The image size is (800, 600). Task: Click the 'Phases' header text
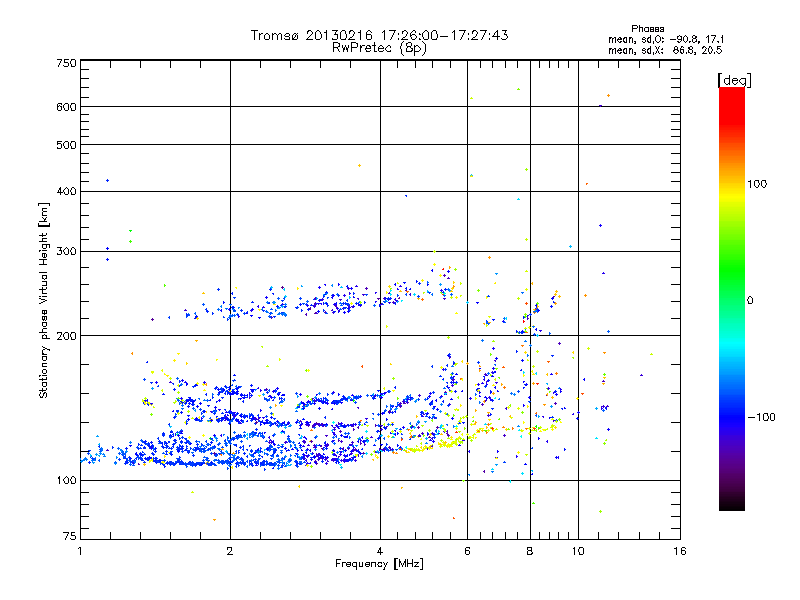(x=647, y=29)
